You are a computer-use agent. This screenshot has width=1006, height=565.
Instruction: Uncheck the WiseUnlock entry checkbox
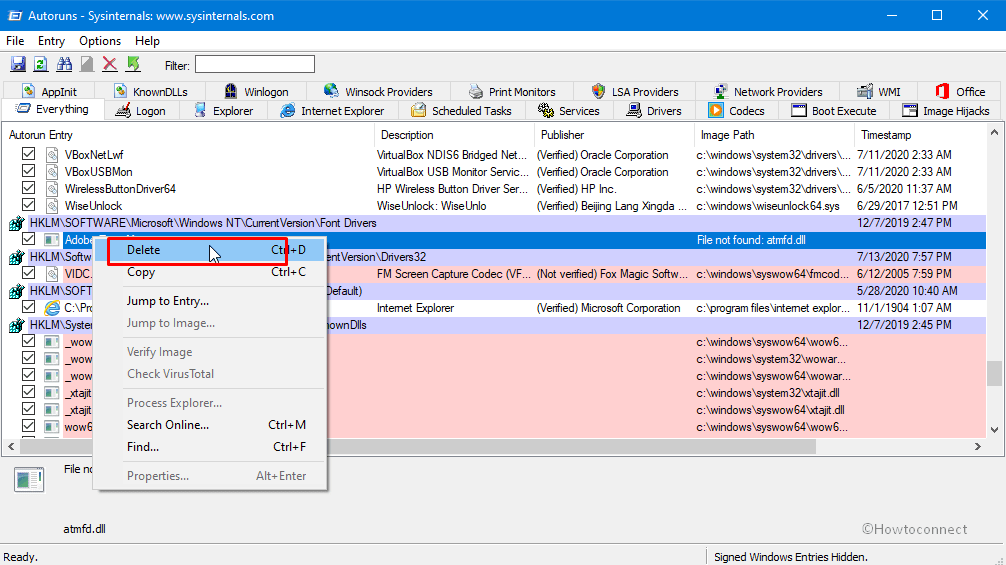click(28, 205)
